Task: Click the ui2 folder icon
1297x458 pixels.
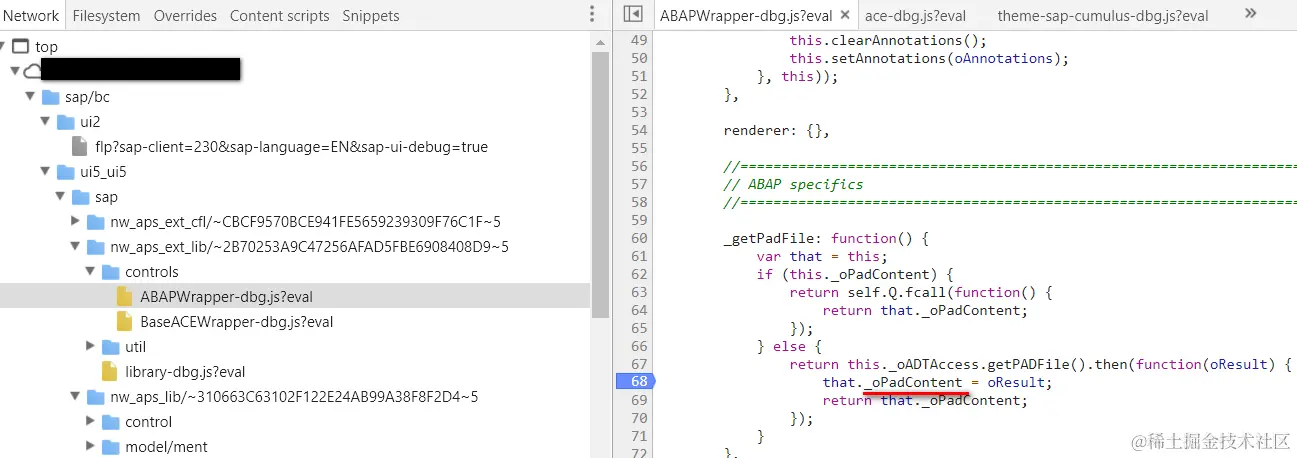Action: (65, 122)
